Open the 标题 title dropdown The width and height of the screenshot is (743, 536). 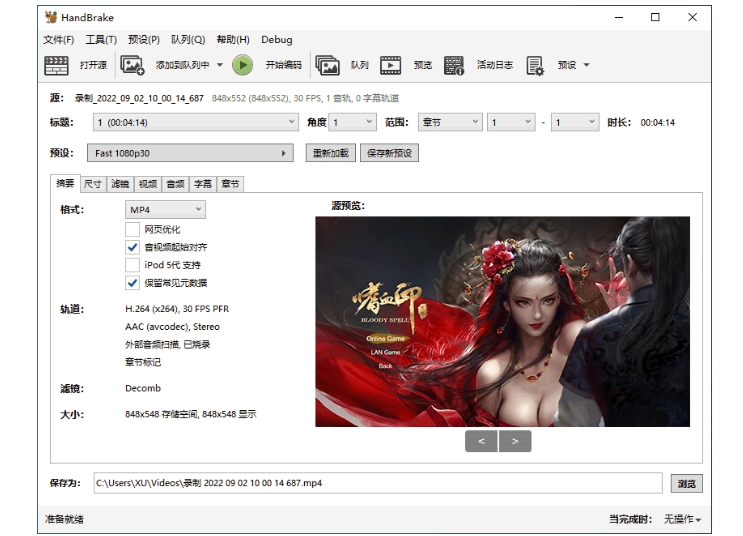click(196, 122)
